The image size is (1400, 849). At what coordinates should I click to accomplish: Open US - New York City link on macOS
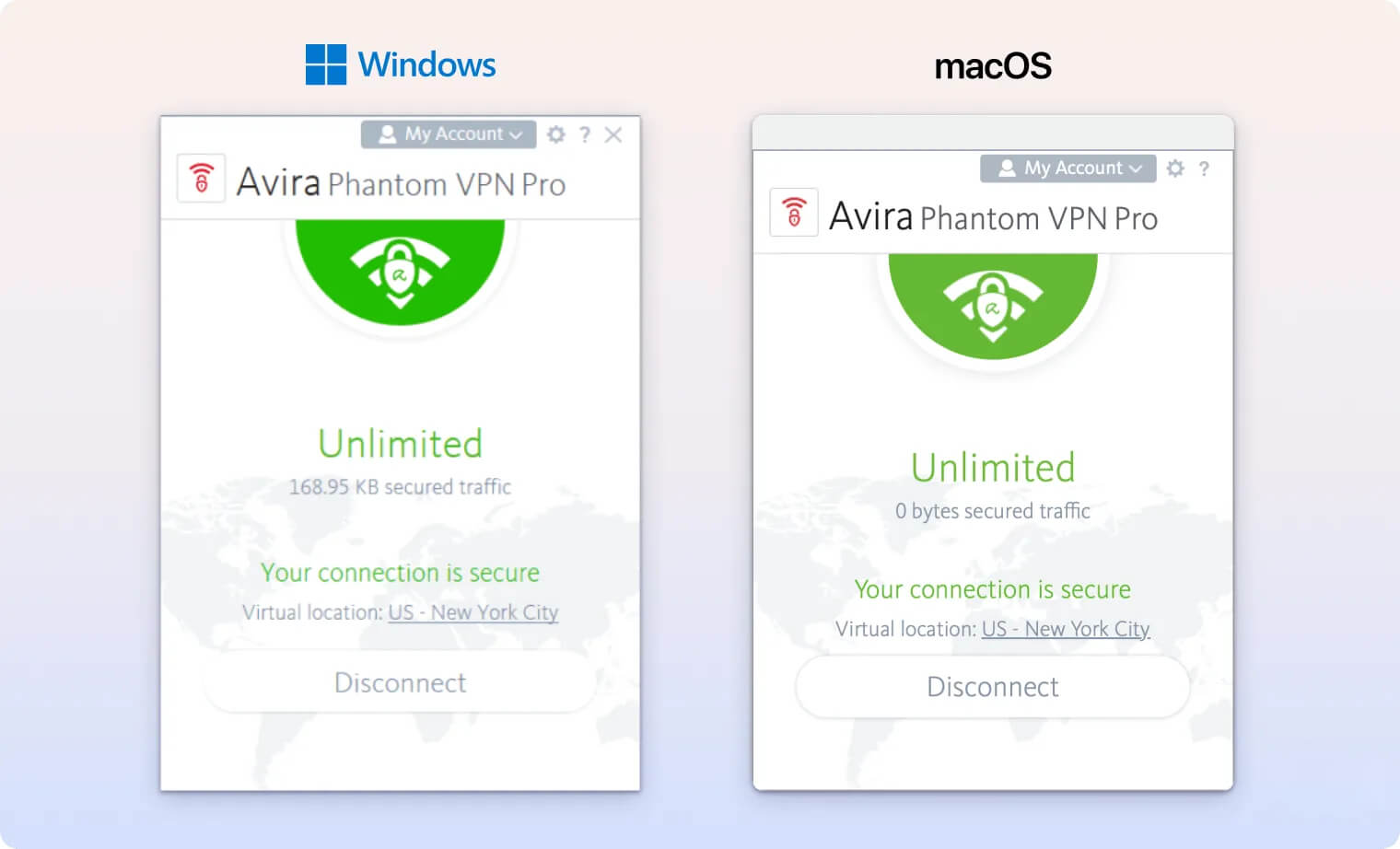click(x=1065, y=629)
